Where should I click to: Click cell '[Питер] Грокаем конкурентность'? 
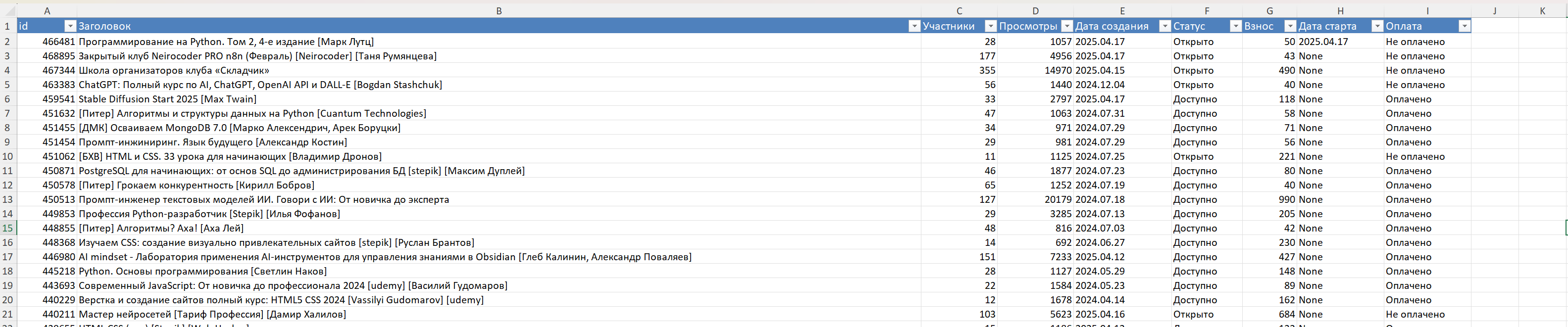click(499, 185)
